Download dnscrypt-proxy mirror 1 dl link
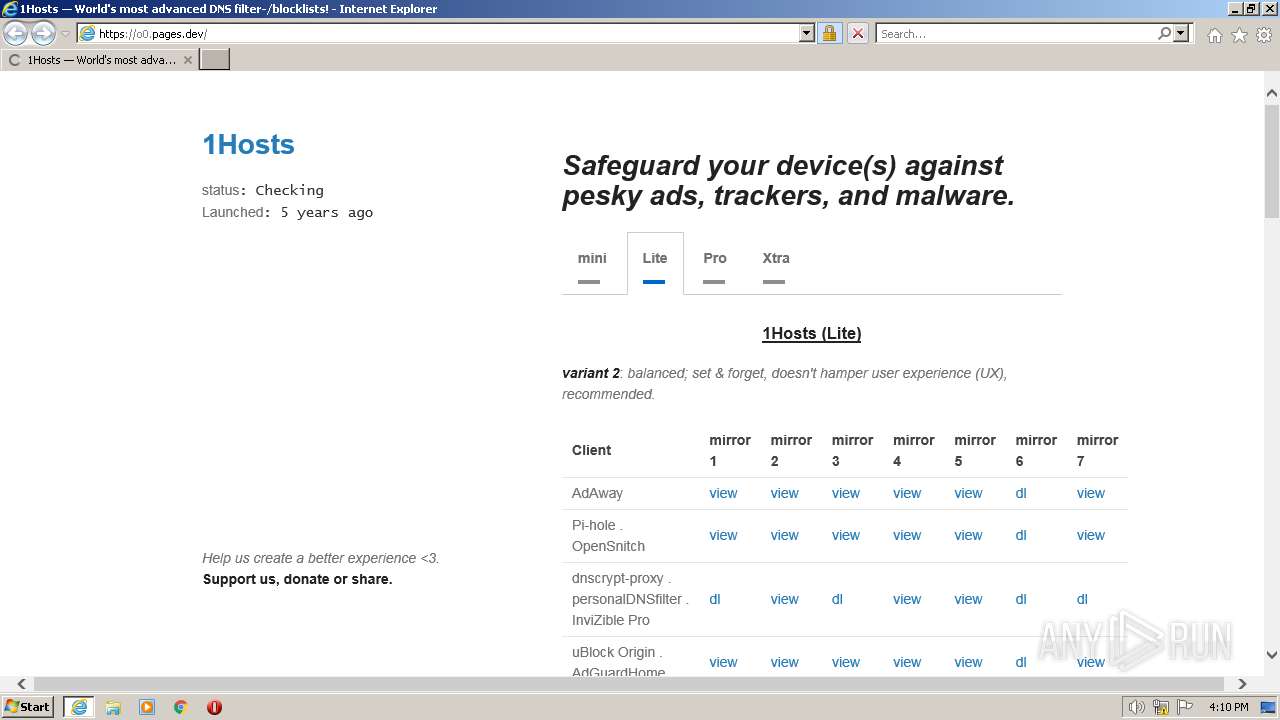This screenshot has height=720, width=1280. 715,599
